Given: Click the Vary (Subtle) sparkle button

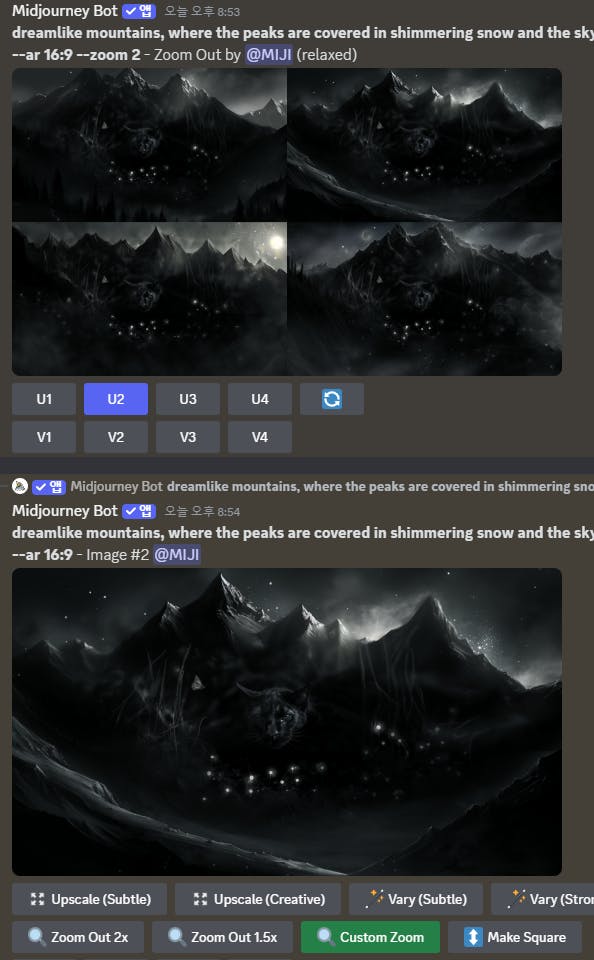Looking at the screenshot, I should [x=416, y=899].
